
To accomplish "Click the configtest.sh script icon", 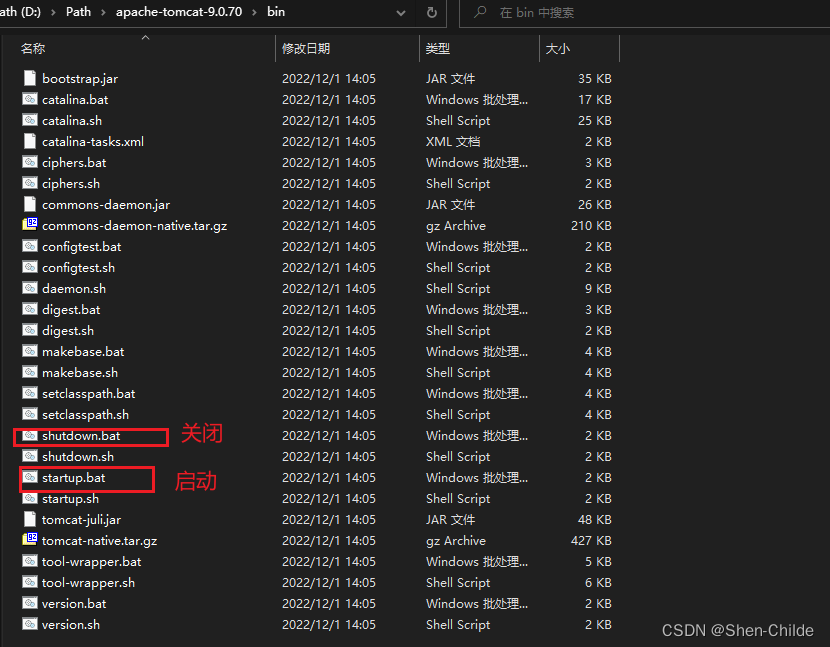I will click(30, 267).
